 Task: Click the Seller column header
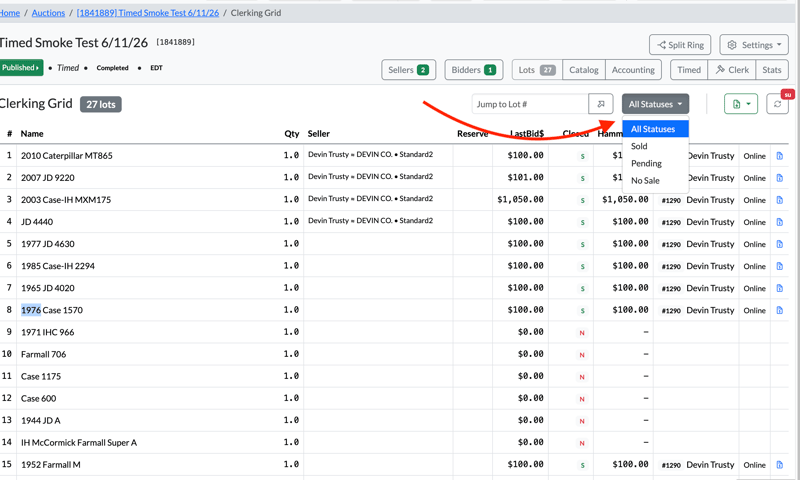point(318,134)
